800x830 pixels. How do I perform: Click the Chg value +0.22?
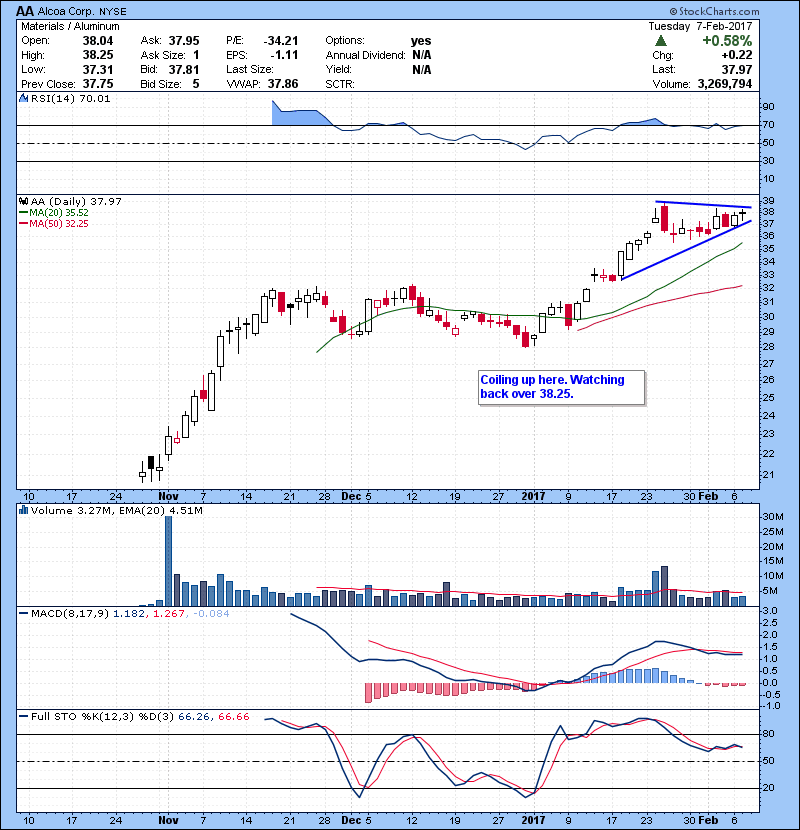tap(736, 55)
